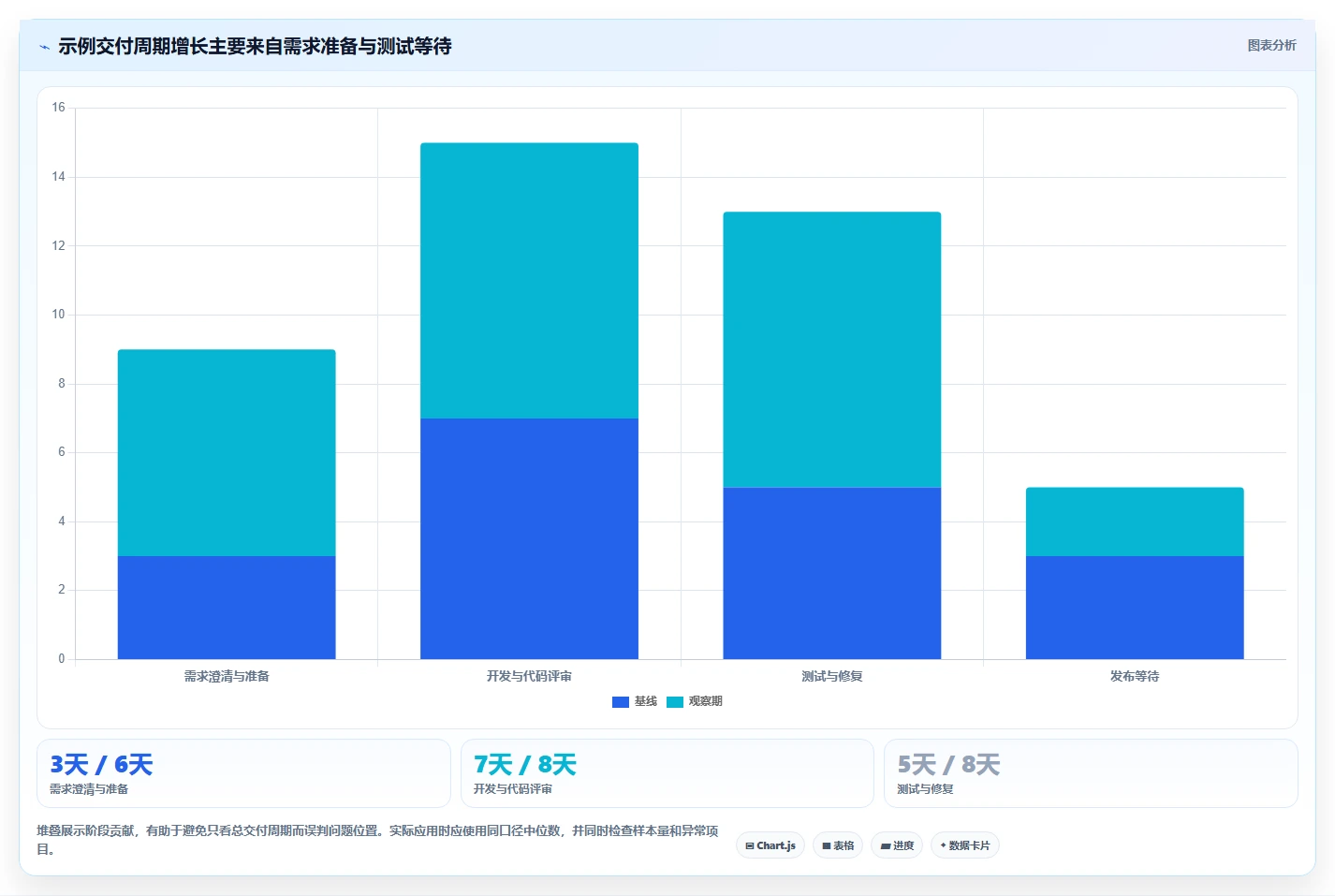
Task: Click the 数据卡片 tag
Action: click(965, 845)
